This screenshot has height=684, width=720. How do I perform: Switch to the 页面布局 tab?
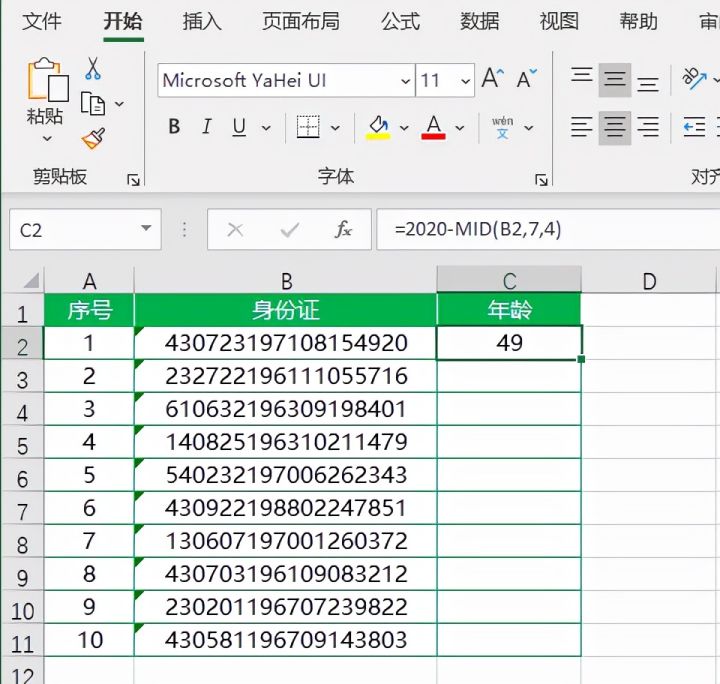301,22
